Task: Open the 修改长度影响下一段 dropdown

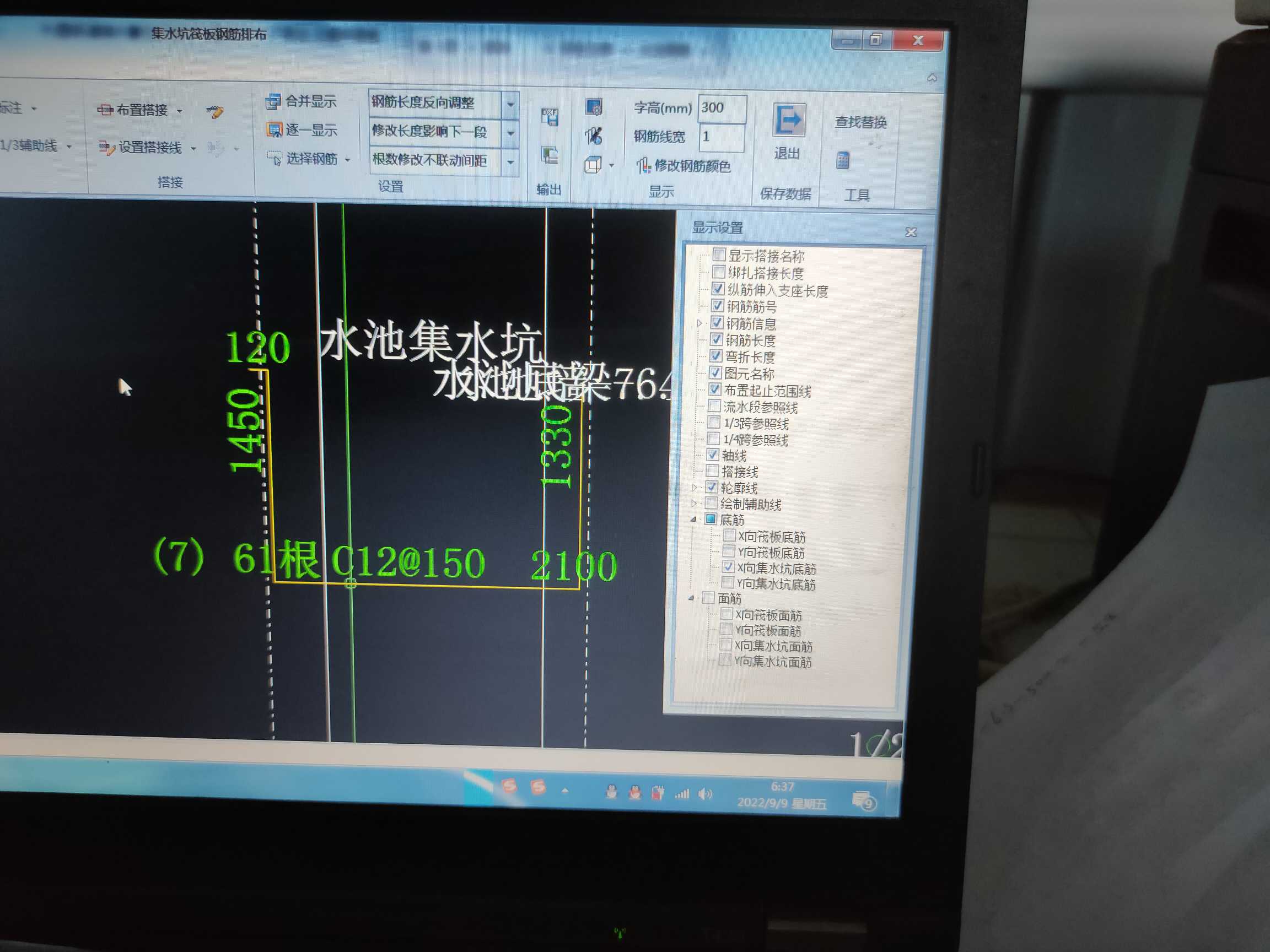Action: coord(510,134)
